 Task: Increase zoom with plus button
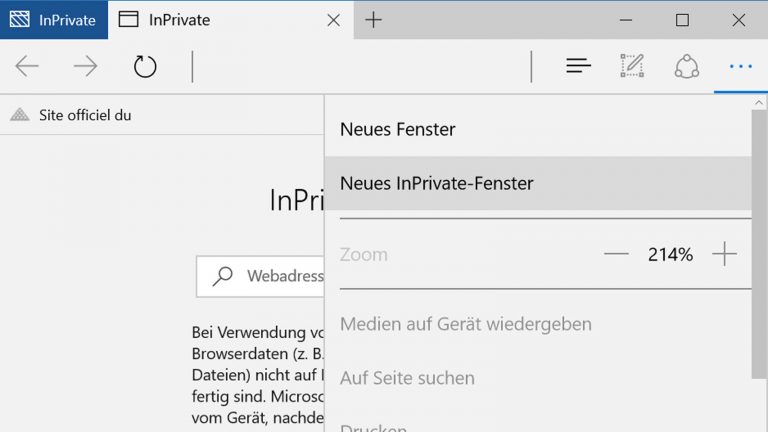pyautogui.click(x=724, y=254)
